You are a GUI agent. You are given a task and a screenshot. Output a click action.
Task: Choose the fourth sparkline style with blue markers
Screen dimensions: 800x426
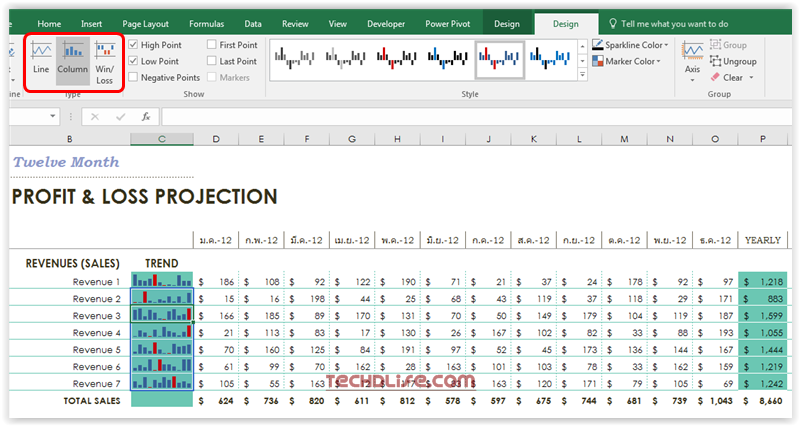click(x=448, y=58)
